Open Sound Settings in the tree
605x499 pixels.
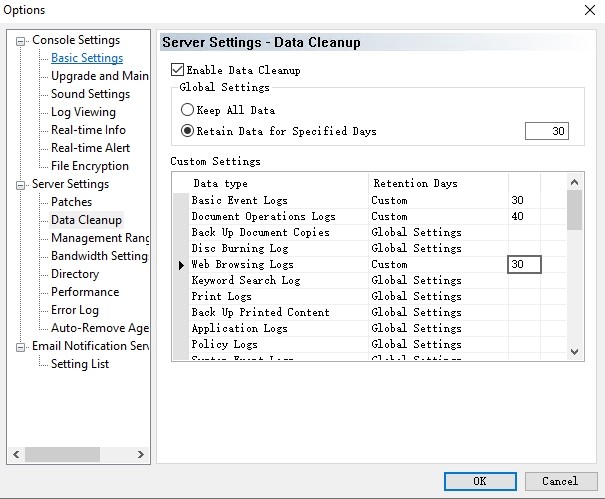coord(90,94)
